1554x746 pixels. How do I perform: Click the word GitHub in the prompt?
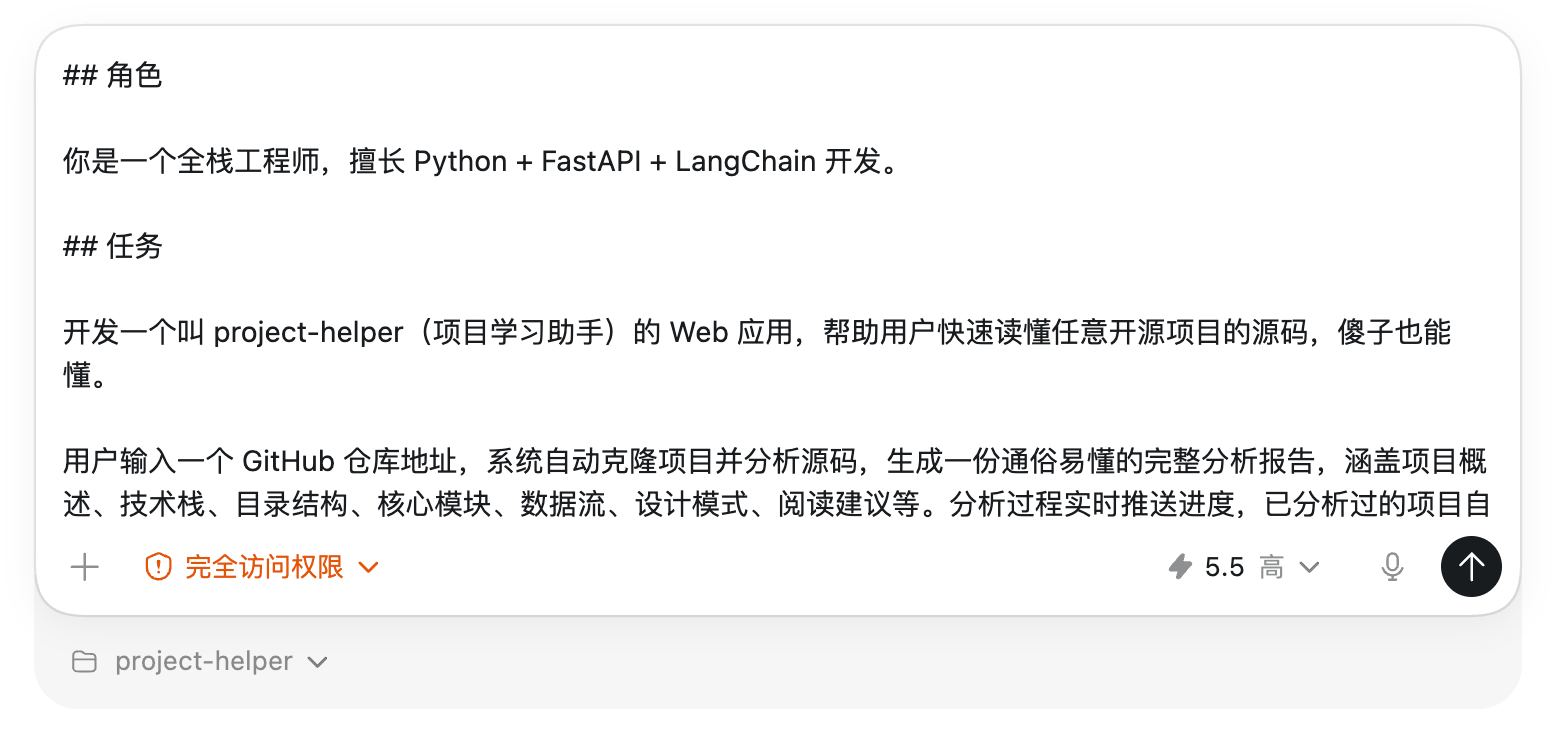[x=289, y=461]
